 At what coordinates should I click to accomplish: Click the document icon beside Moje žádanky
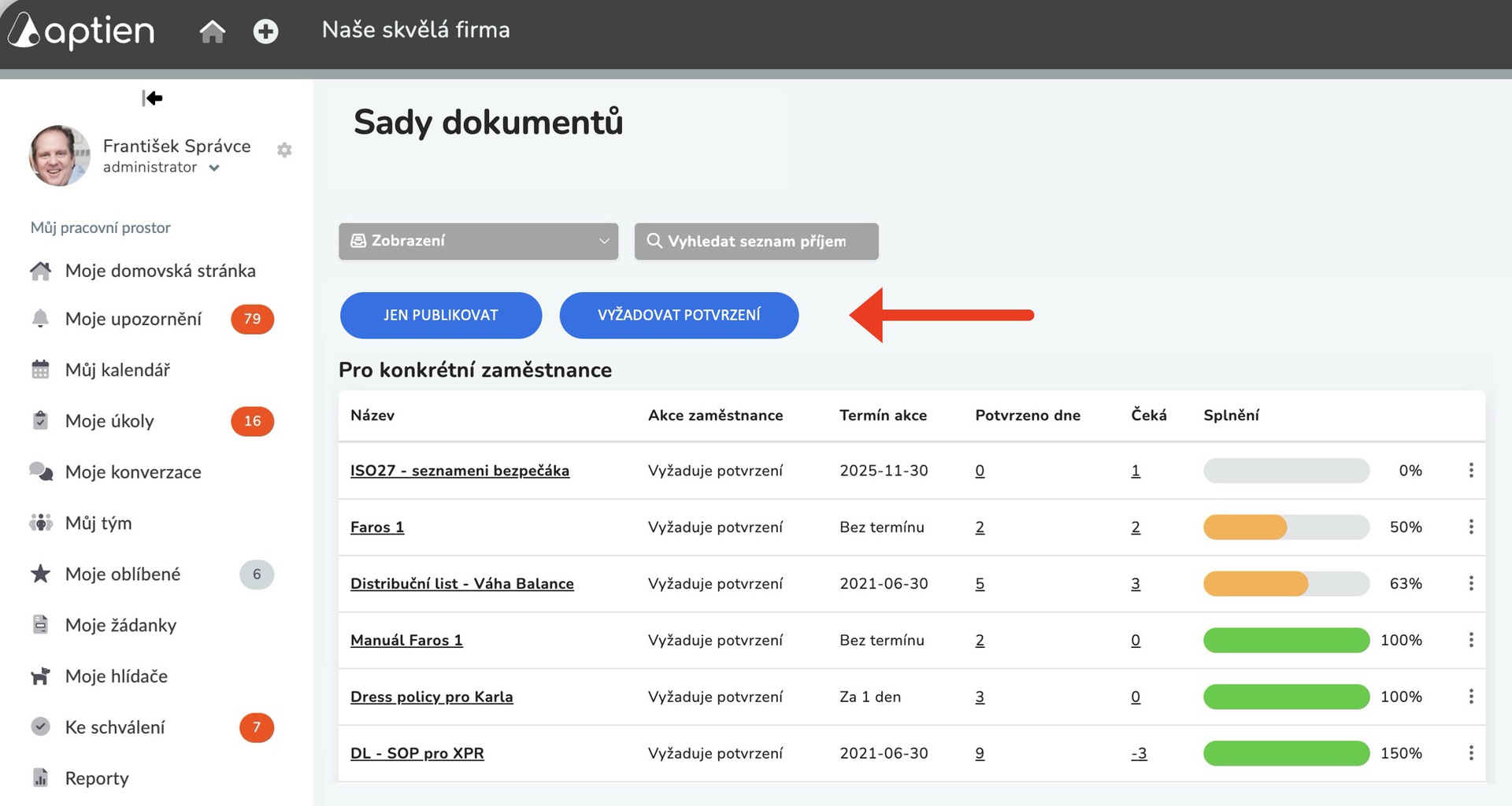[40, 624]
